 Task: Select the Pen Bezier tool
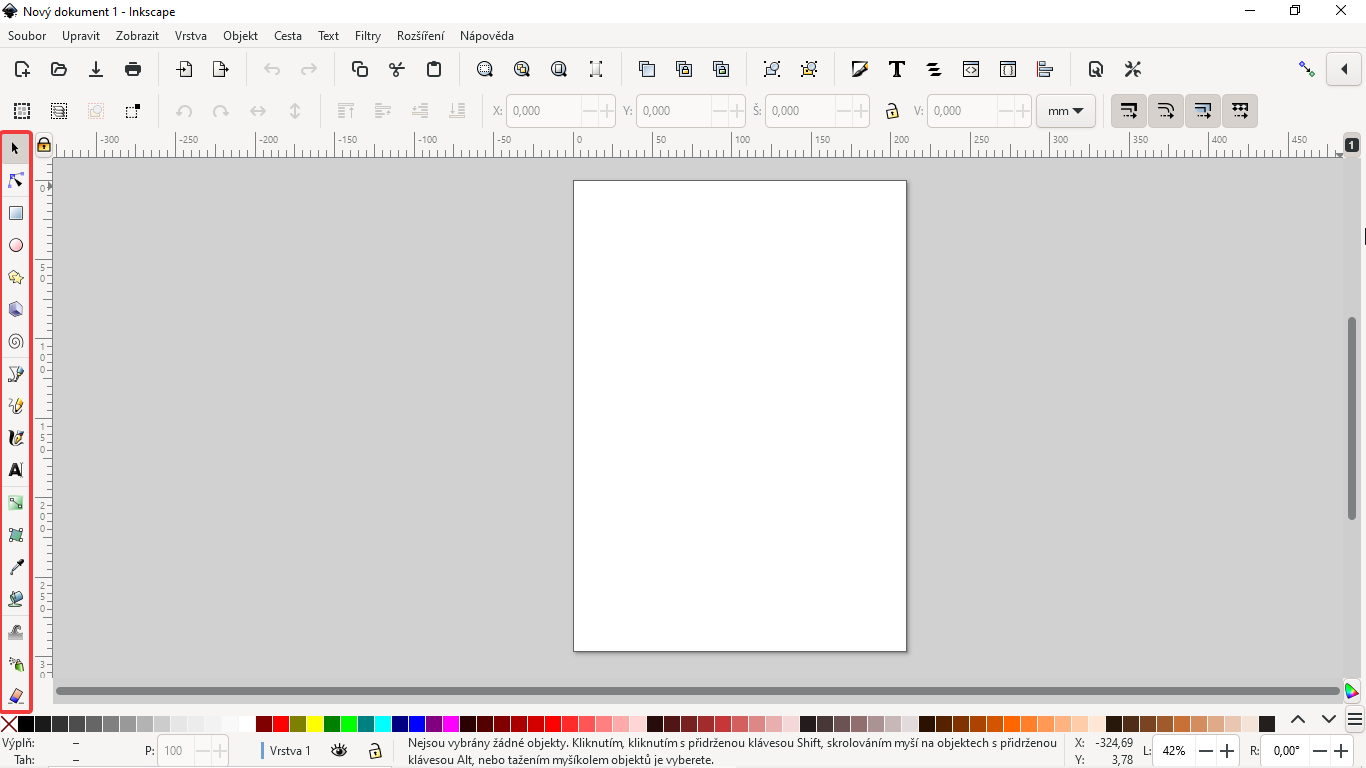pyautogui.click(x=16, y=374)
